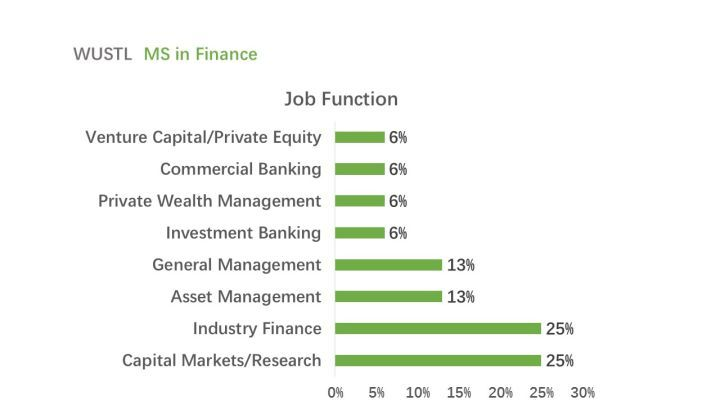This screenshot has height=405, width=720.
Task: Select the Asset Management label
Action: [x=246, y=297]
